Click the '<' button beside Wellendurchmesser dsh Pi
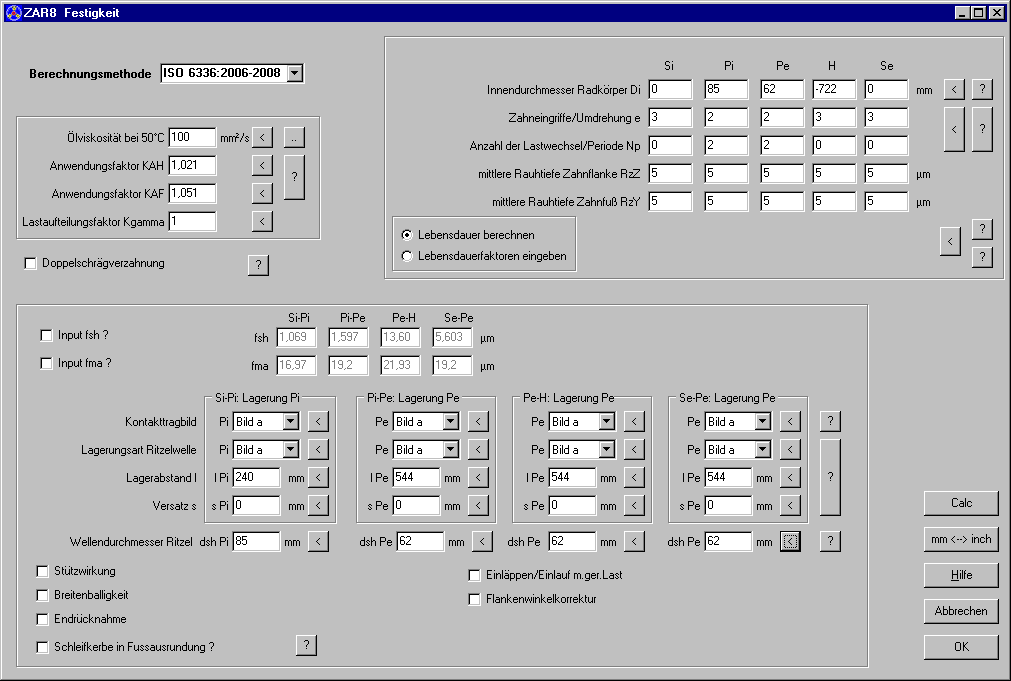Image resolution: width=1011 pixels, height=681 pixels. pos(318,542)
